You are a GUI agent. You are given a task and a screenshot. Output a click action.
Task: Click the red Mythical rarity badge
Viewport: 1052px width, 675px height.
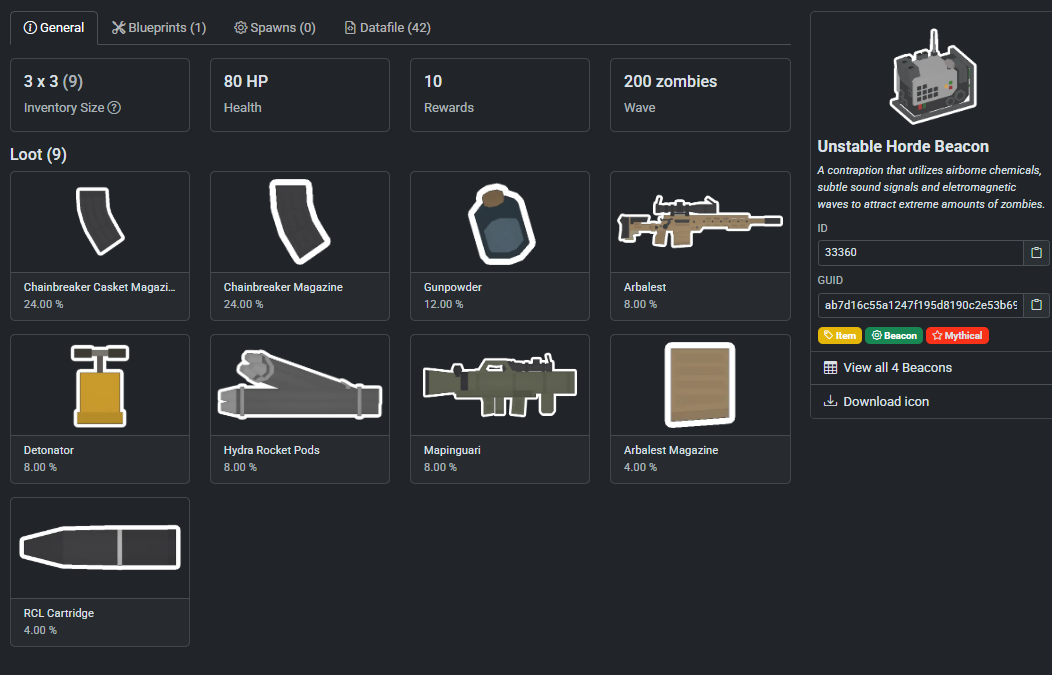957,336
